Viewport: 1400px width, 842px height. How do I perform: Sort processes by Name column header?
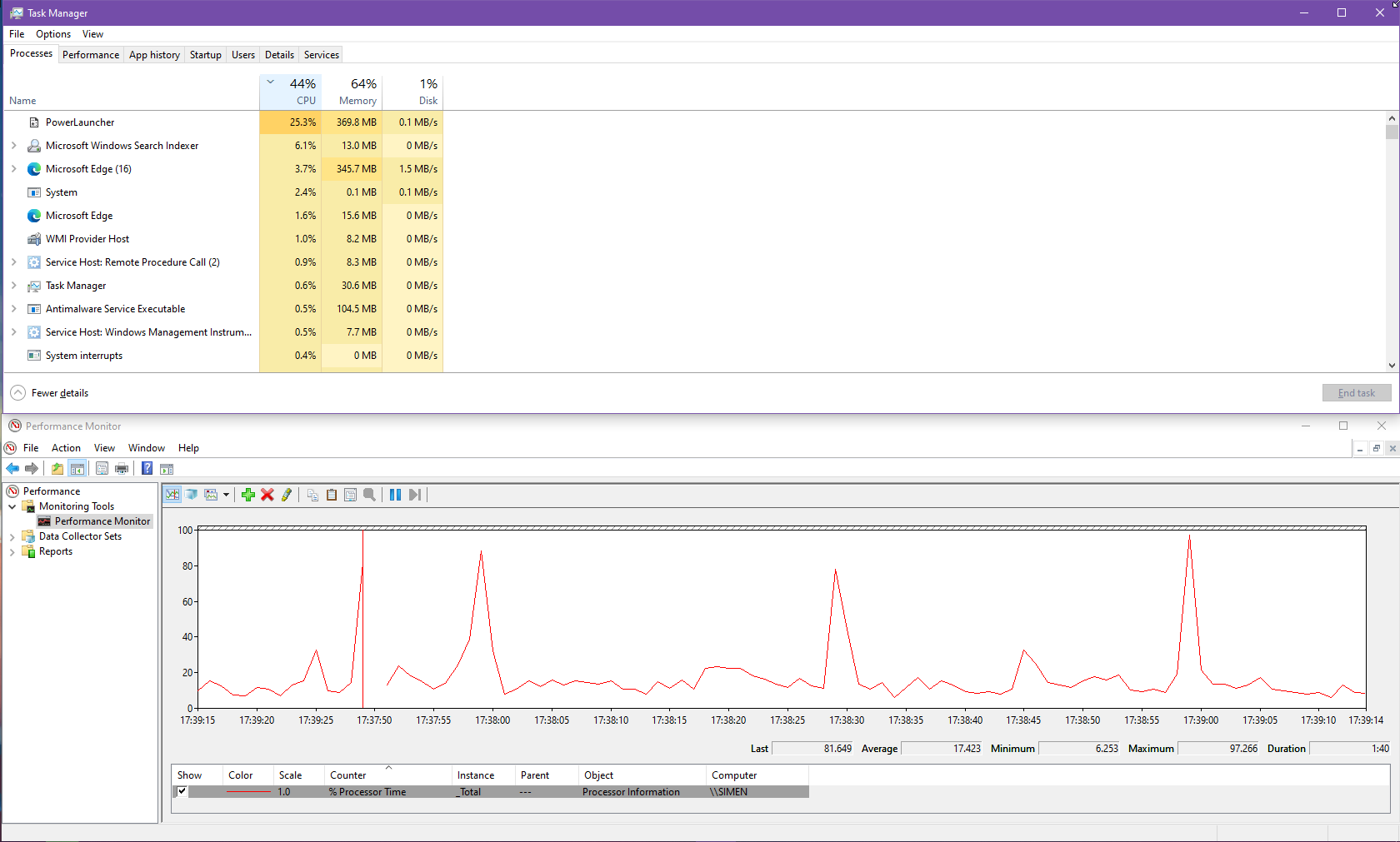click(132, 92)
